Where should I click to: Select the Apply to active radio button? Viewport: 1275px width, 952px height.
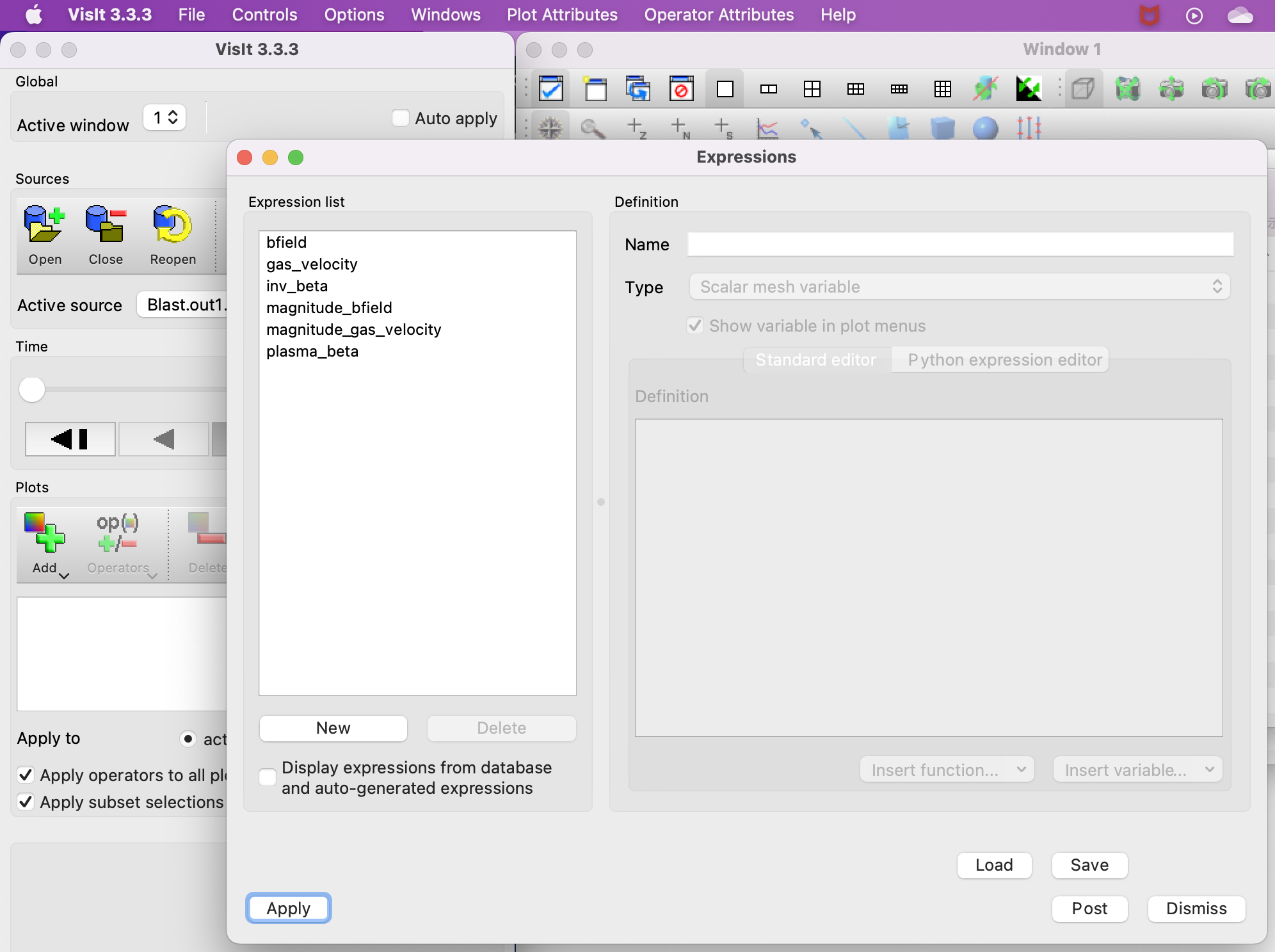point(188,739)
